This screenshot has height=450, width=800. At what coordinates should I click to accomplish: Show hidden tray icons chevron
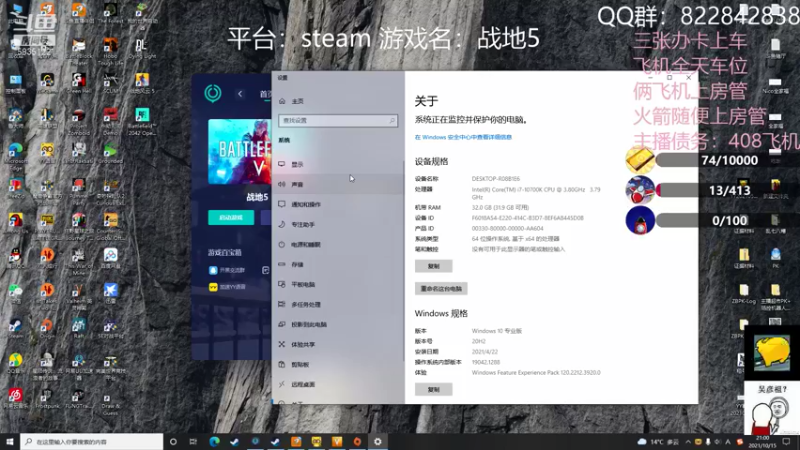coord(688,442)
